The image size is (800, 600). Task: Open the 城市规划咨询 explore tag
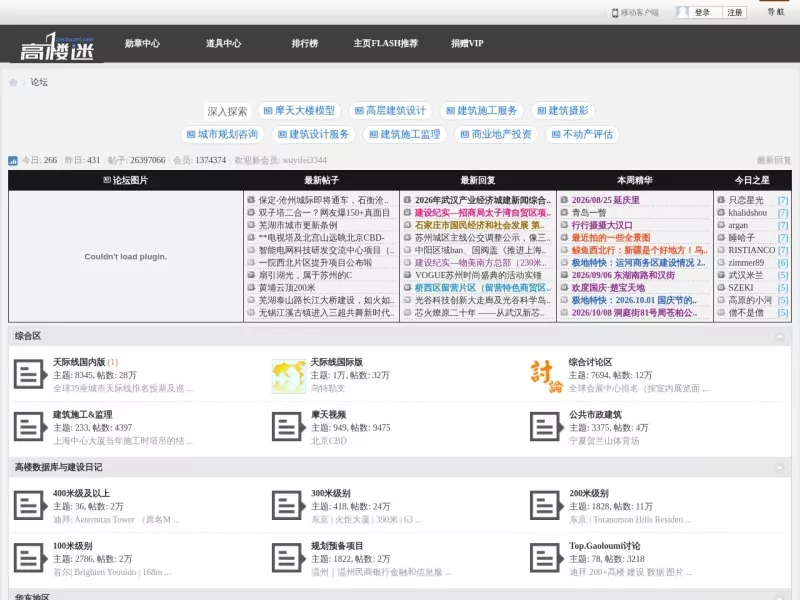(222, 134)
